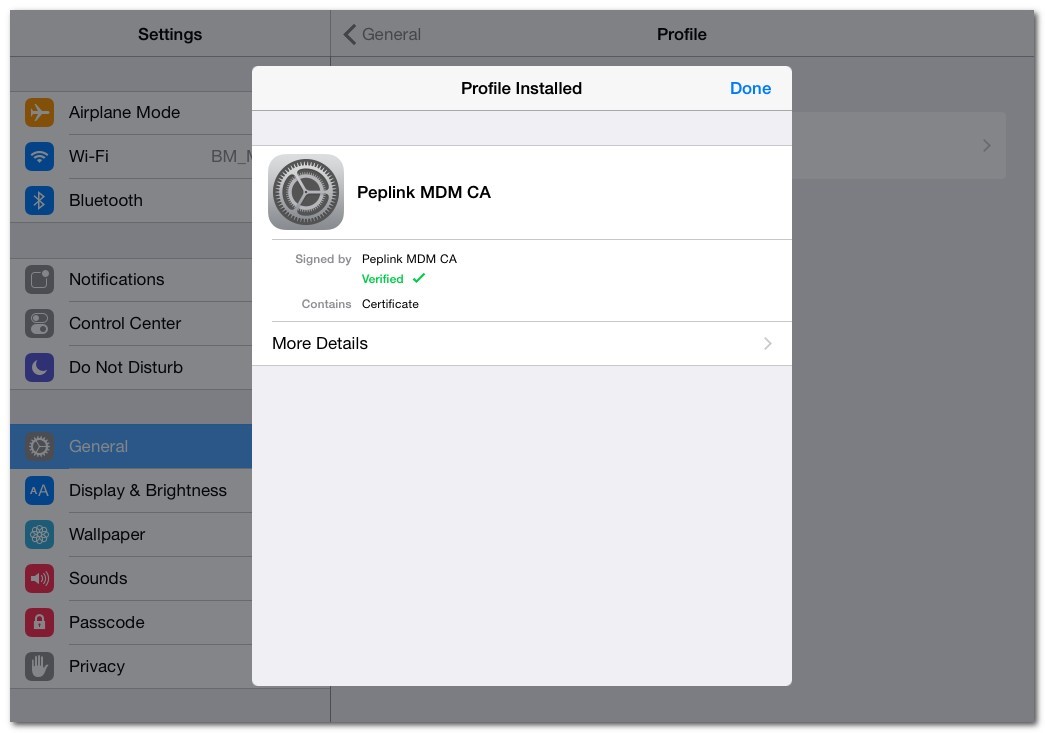
Task: Open Sounds settings label
Action: [x=98, y=579]
